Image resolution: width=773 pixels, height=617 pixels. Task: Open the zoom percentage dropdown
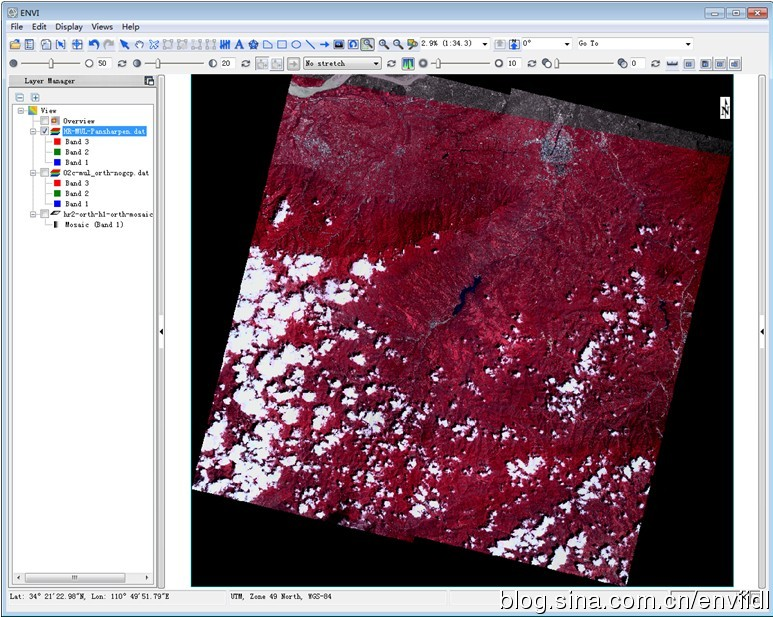[485, 44]
